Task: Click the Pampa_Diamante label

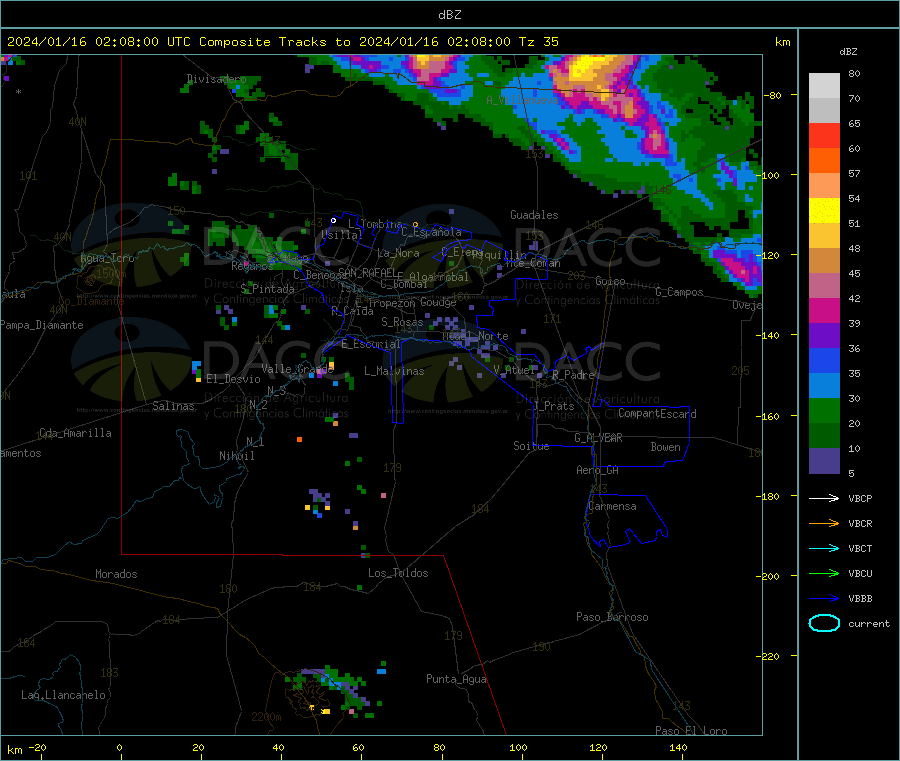Action: click(x=42, y=325)
